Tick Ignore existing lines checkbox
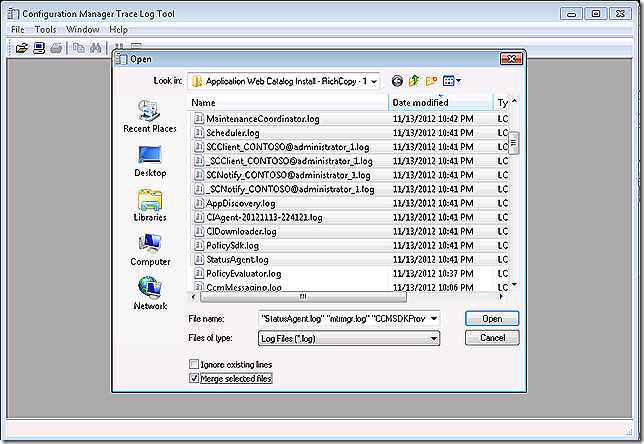The height and width of the screenshot is (444, 644). click(x=194, y=364)
